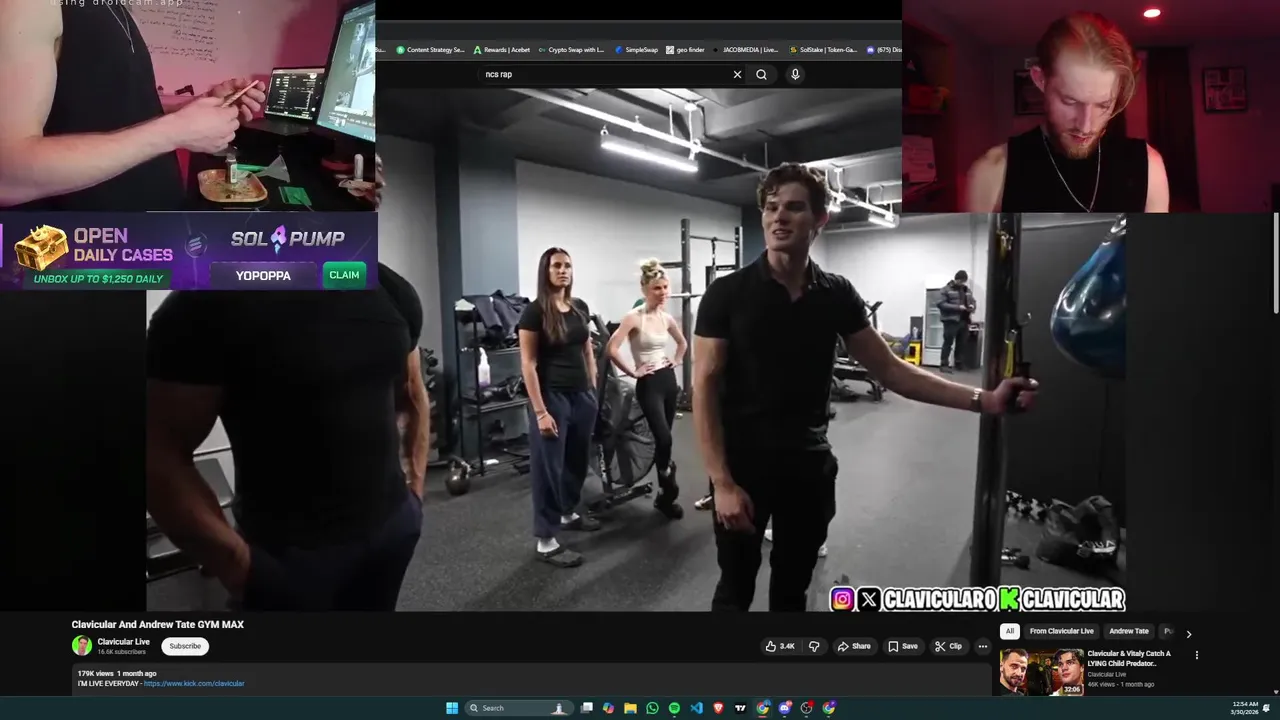Create a Clip of the video

point(948,646)
